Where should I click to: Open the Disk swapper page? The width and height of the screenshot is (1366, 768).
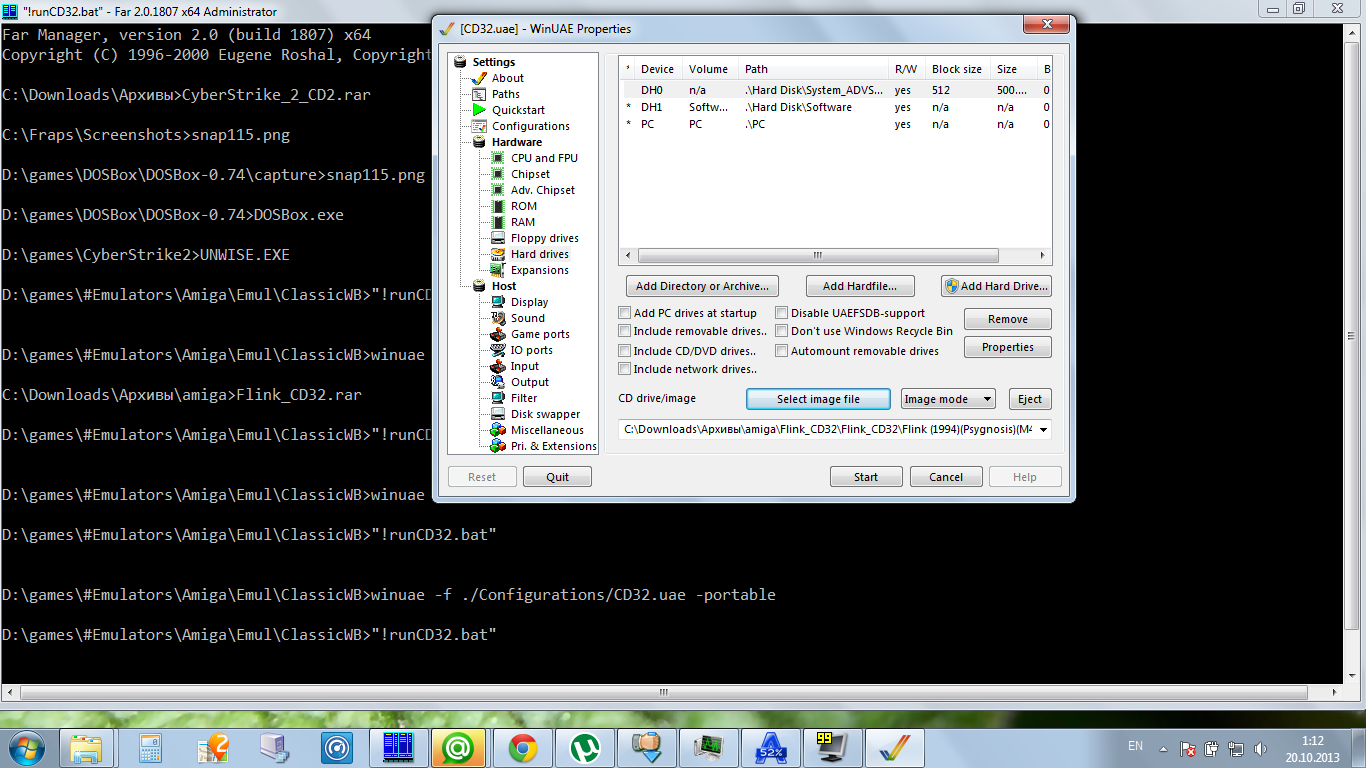[545, 414]
